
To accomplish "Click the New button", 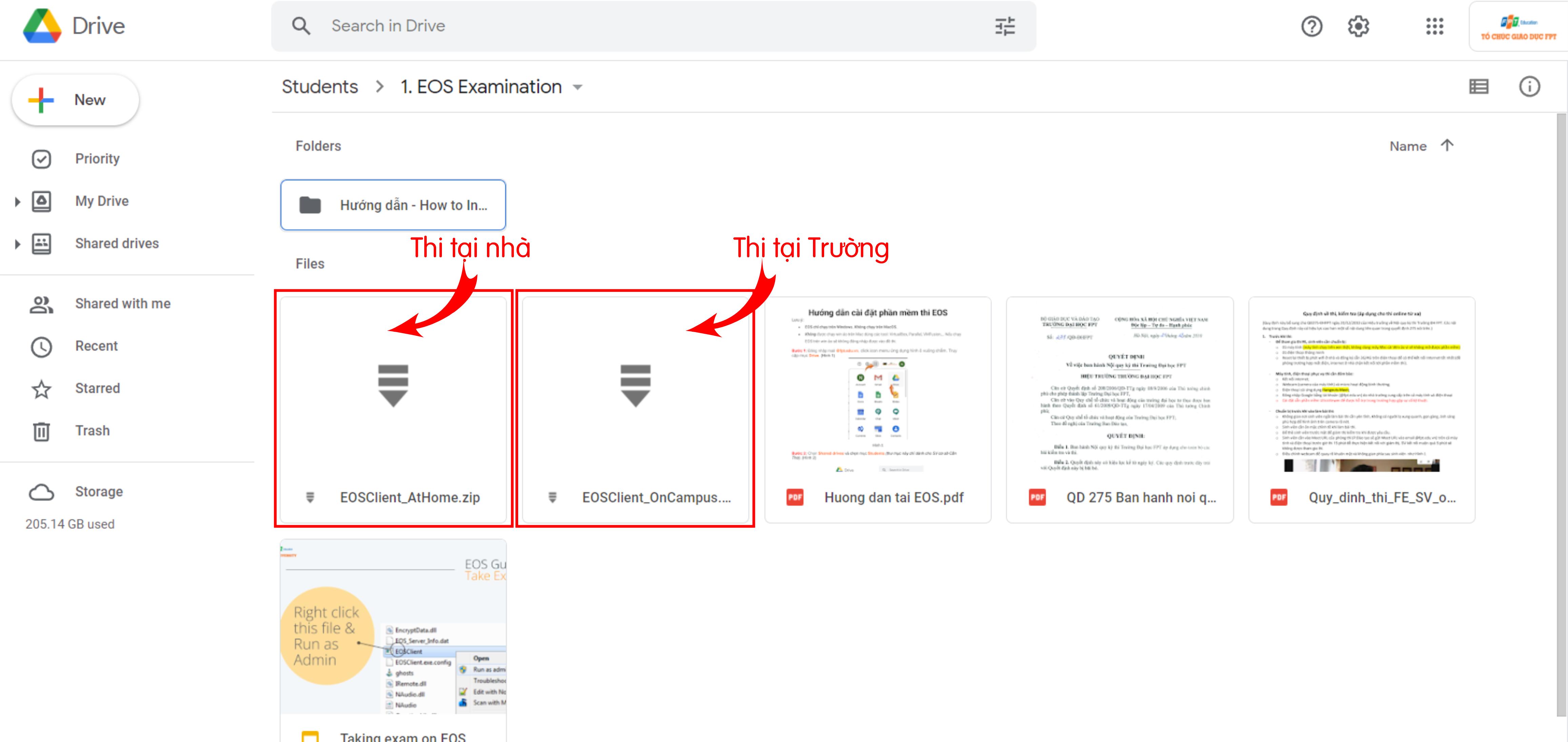I will tap(75, 100).
